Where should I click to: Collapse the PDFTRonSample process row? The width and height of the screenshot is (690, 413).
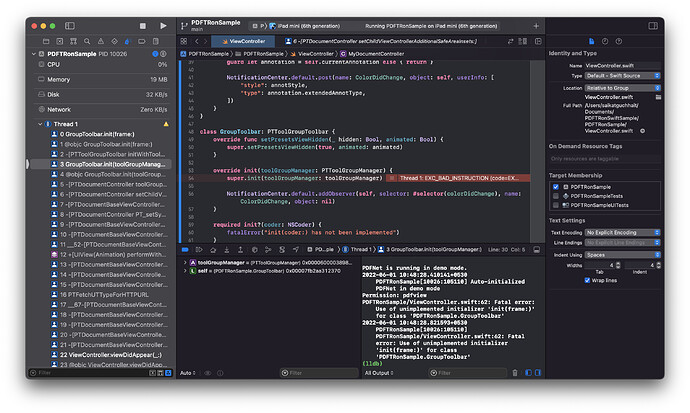pos(34,54)
